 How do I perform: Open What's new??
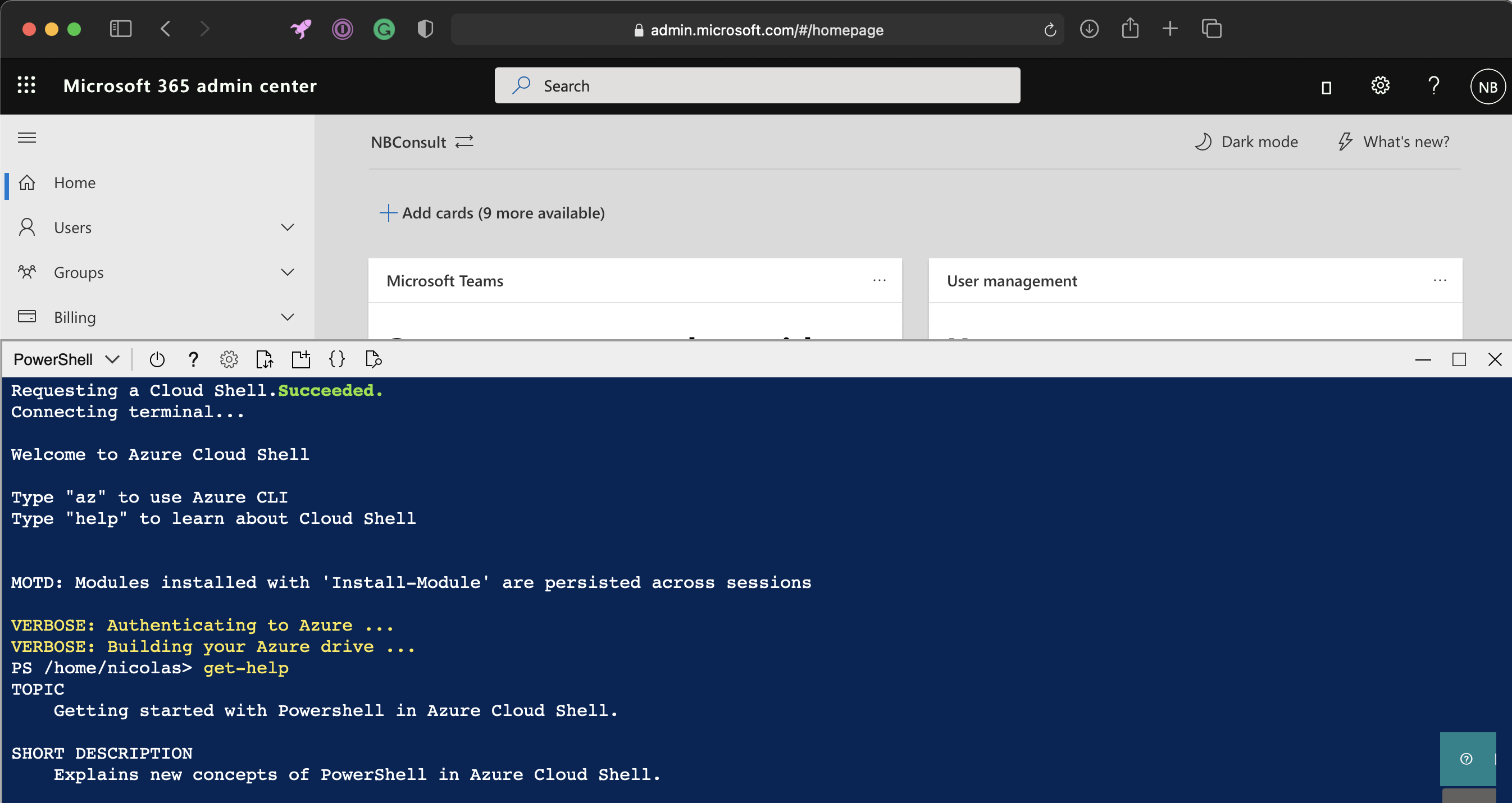1393,142
